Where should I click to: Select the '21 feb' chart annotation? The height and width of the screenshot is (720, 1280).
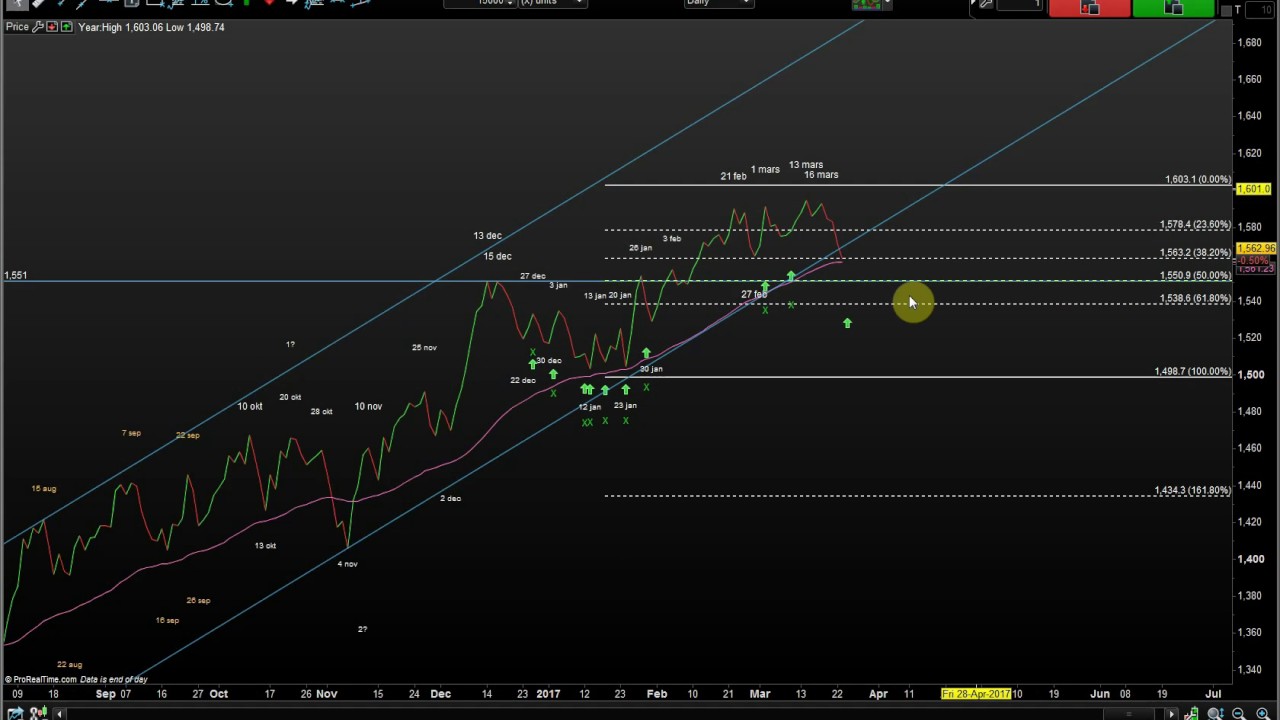pos(733,177)
